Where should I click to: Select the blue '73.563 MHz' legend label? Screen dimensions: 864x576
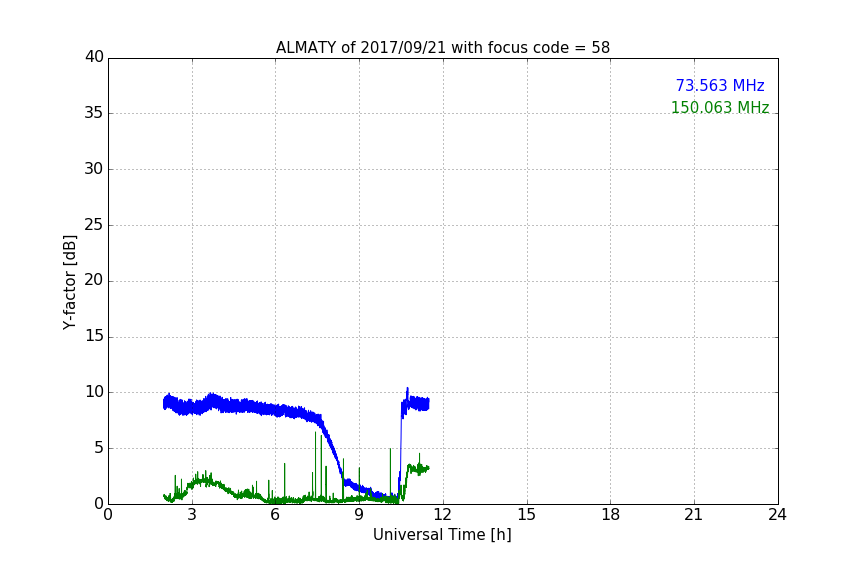tap(720, 85)
